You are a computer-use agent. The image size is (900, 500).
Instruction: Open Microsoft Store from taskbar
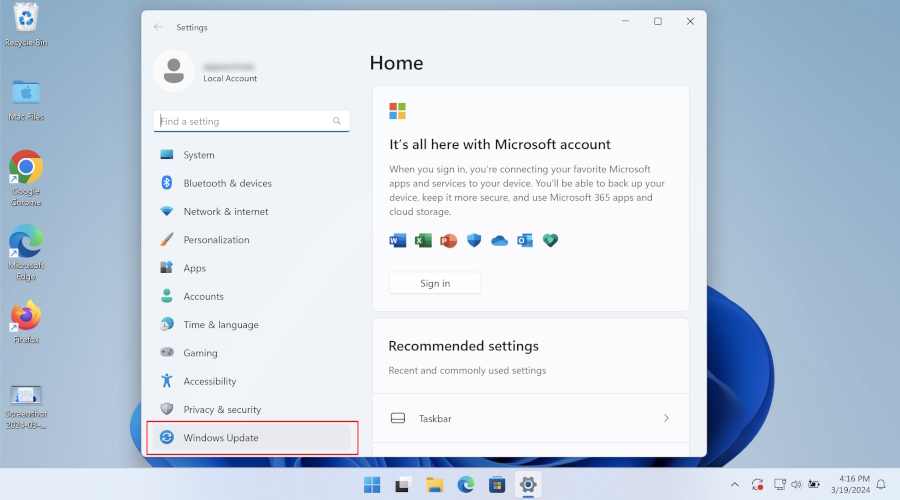click(x=497, y=485)
